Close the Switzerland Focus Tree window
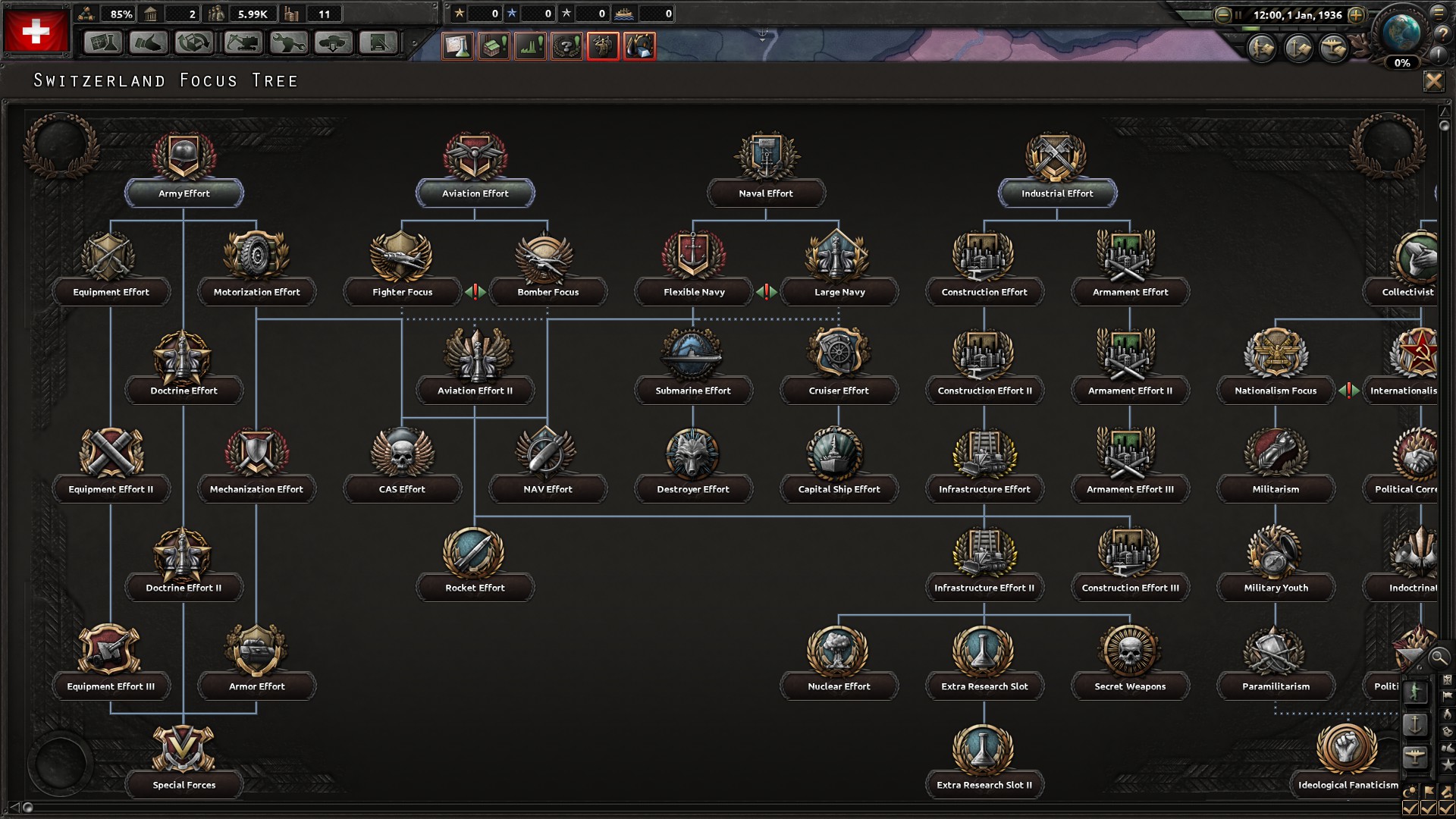The height and width of the screenshot is (819, 1456). click(x=1433, y=81)
